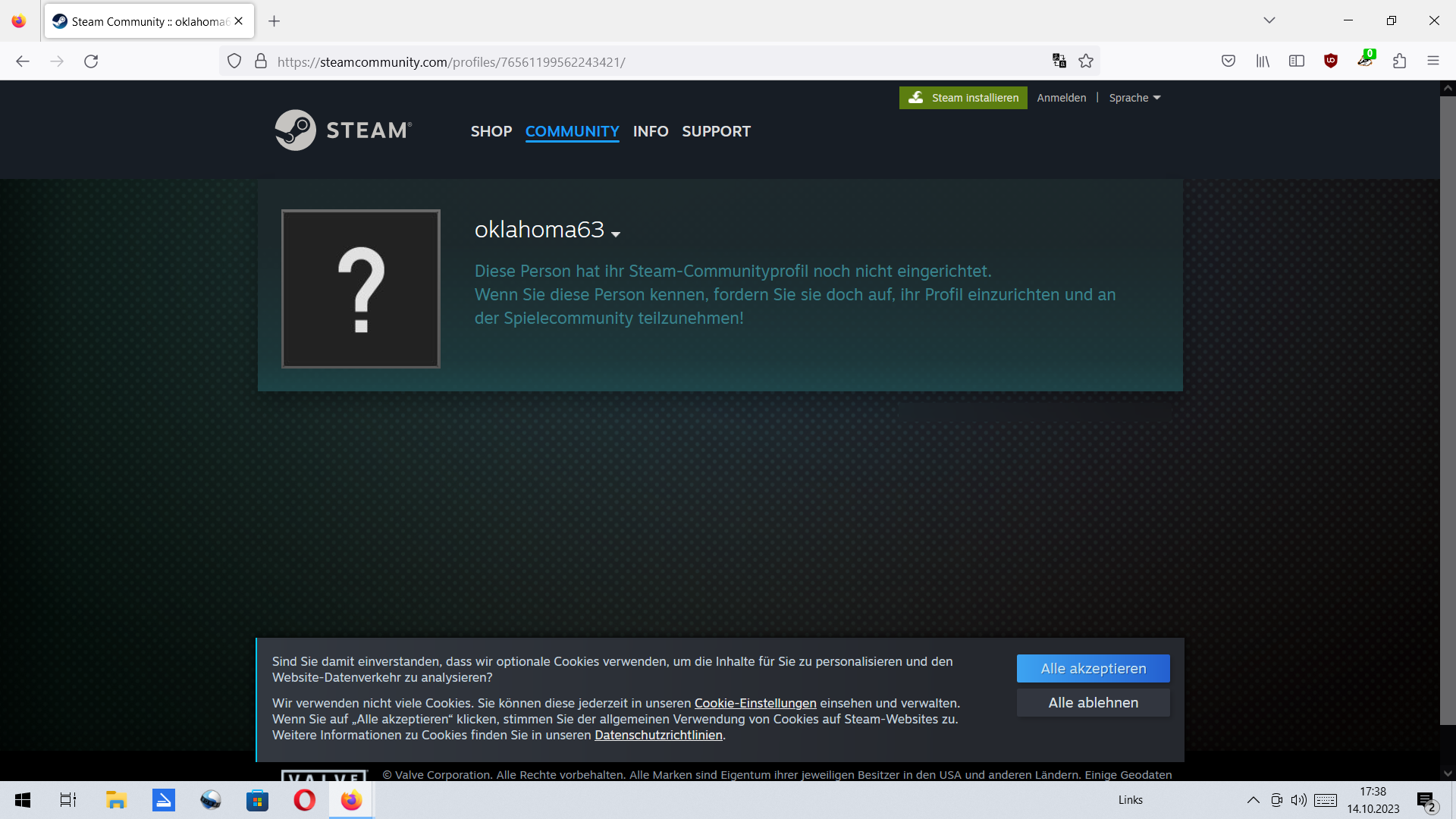This screenshot has width=1456, height=819.
Task: Open the SHOP menu item
Action: tap(491, 131)
